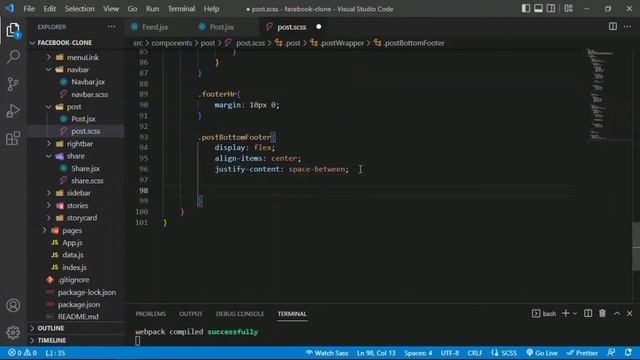Open Source Control view
Viewport: 640px width, 360px height.
pos(13,84)
